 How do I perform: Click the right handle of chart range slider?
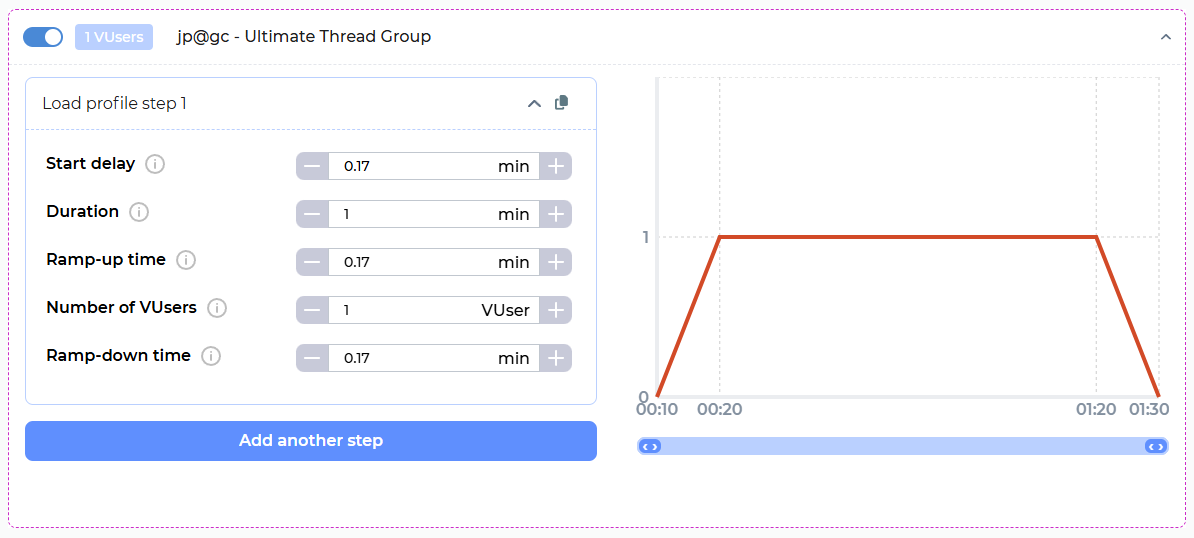click(1156, 446)
